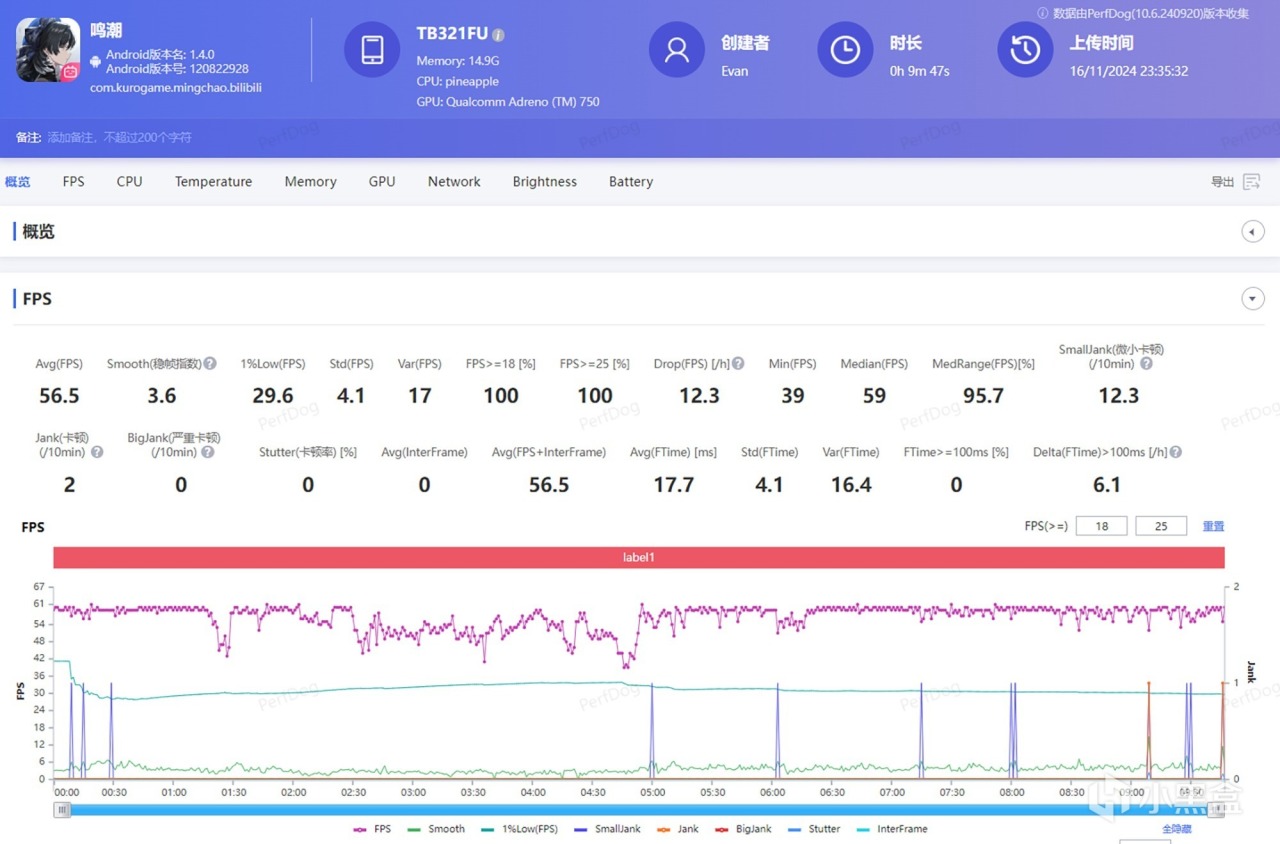Collapse the FPS section with arrow
The width and height of the screenshot is (1280, 844).
(x=1252, y=299)
